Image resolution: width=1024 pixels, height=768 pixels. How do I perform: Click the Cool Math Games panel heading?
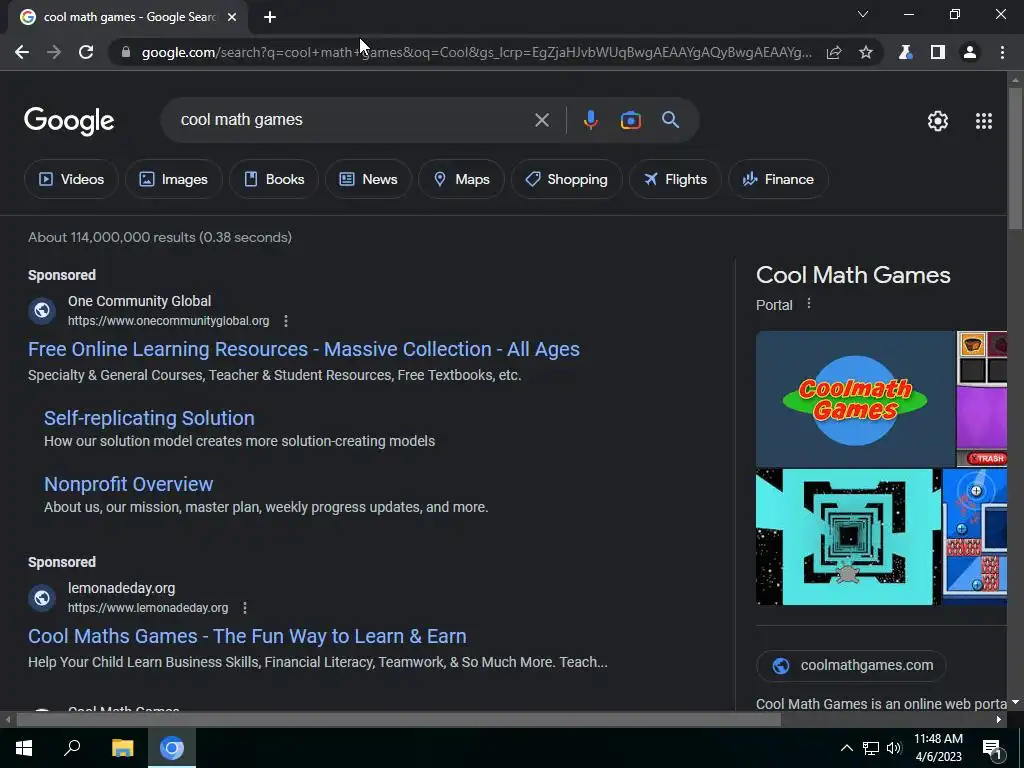[853, 276]
